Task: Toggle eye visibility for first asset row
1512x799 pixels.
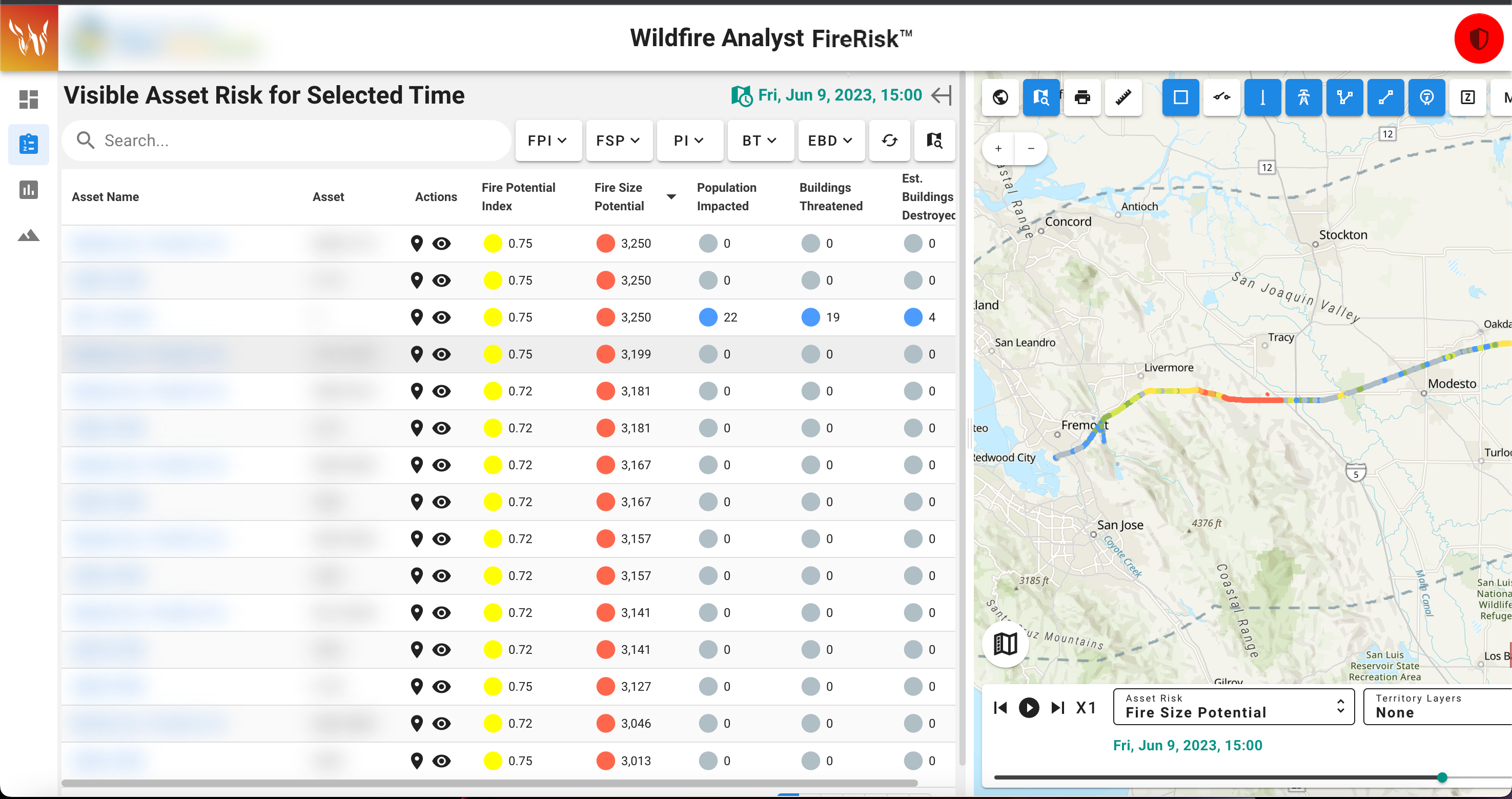Action: point(441,243)
